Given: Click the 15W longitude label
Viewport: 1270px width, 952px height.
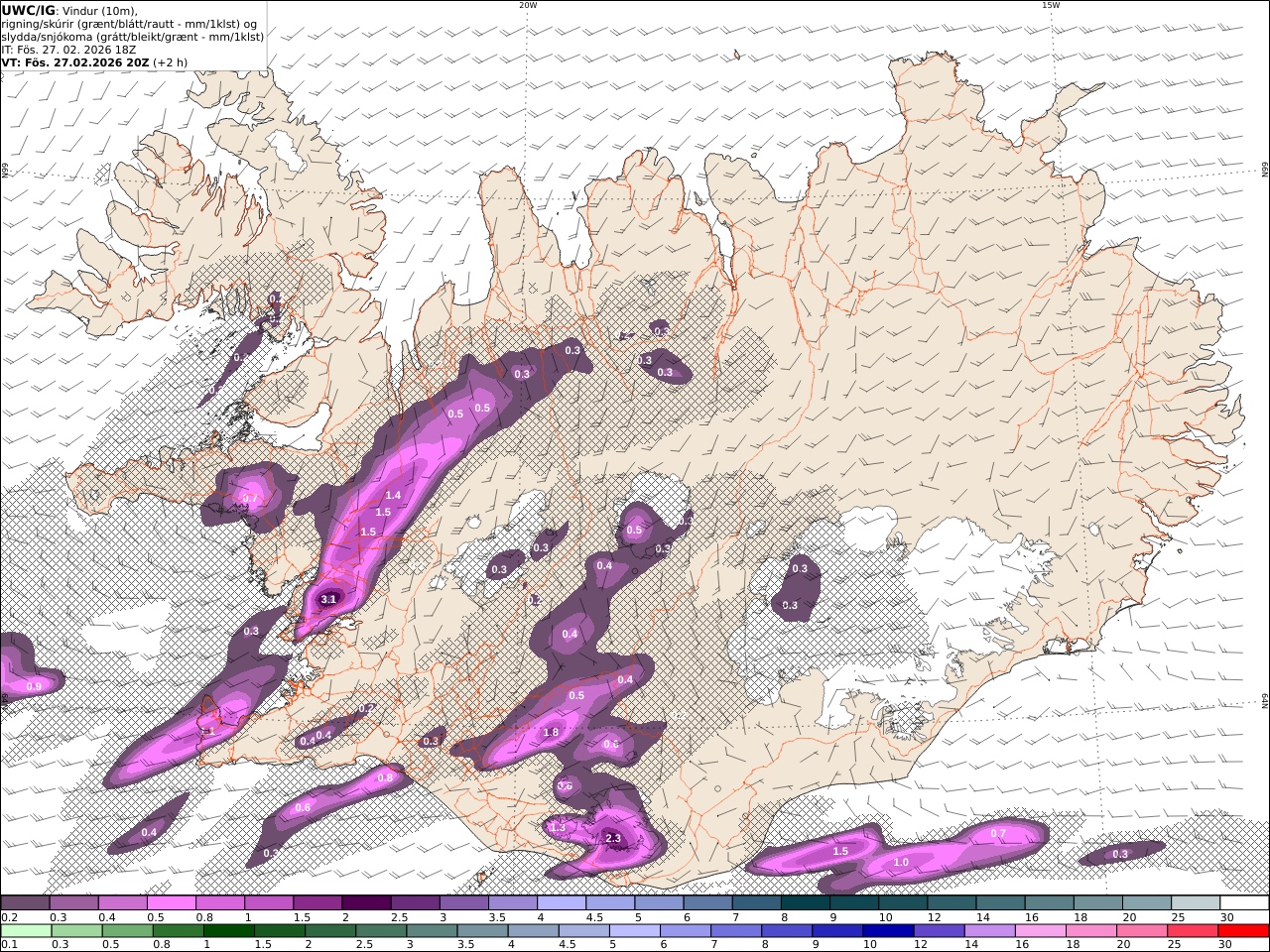Looking at the screenshot, I should [x=1051, y=5].
